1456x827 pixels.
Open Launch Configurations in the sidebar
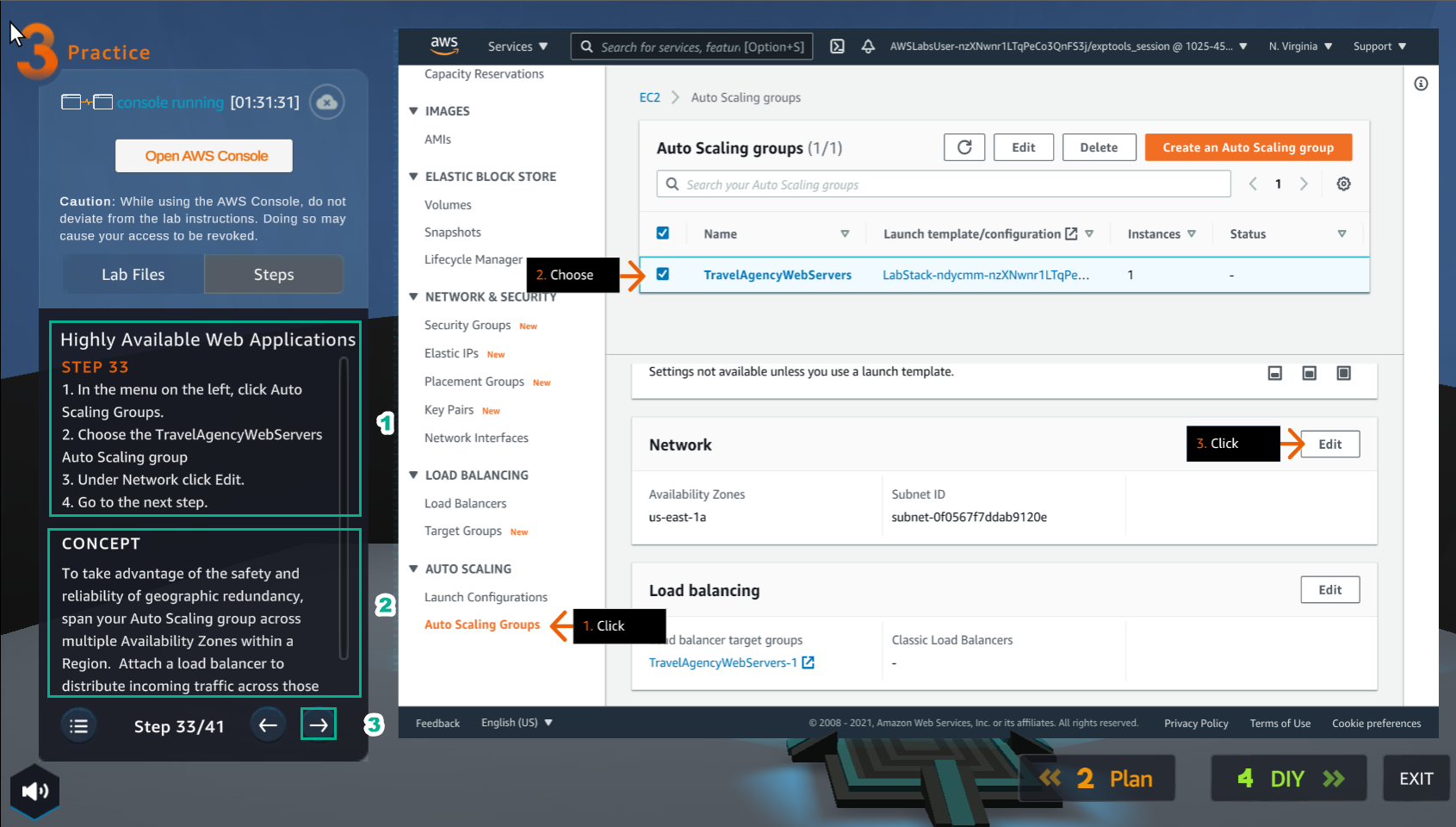click(486, 597)
